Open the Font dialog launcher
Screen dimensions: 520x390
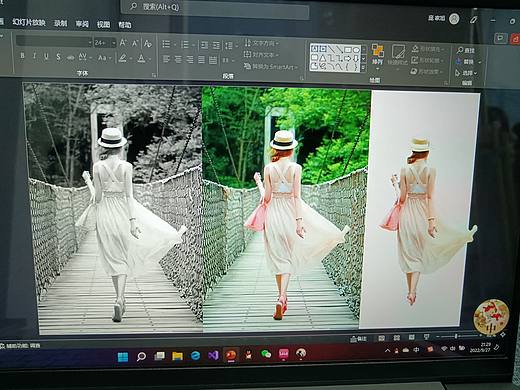154,75
